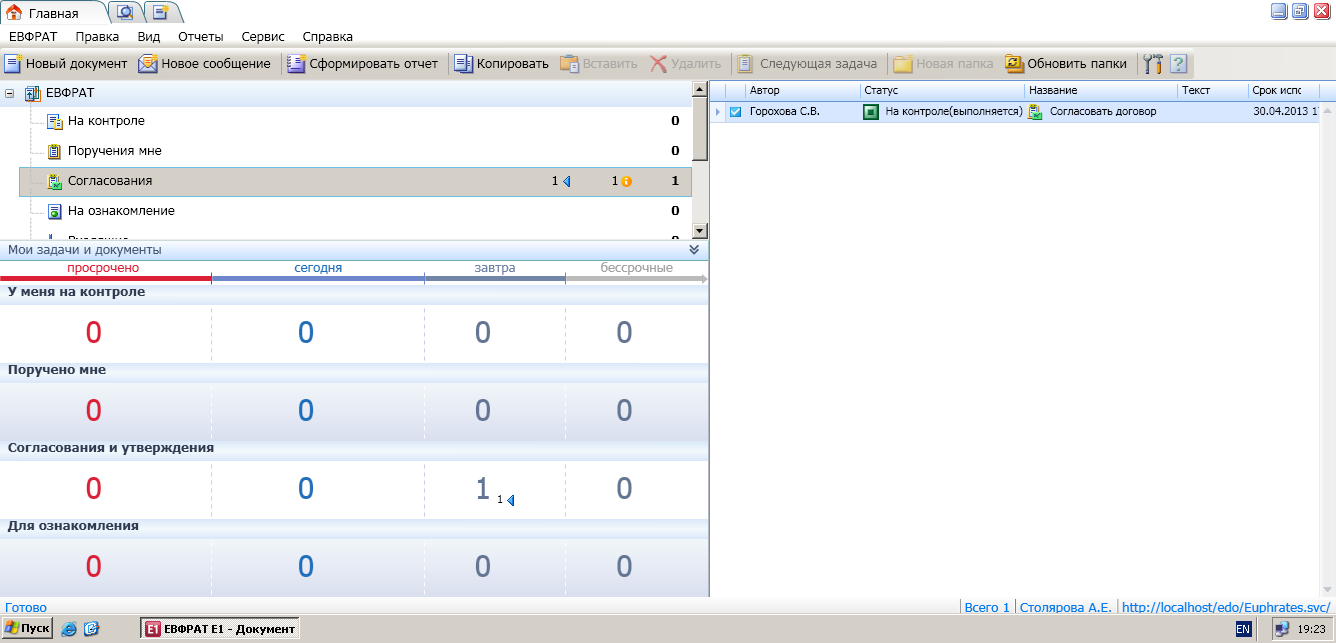Viewport: 1336px width, 643px height.
Task: Click the Копировать toolbar button
Action: pyautogui.click(x=502, y=64)
